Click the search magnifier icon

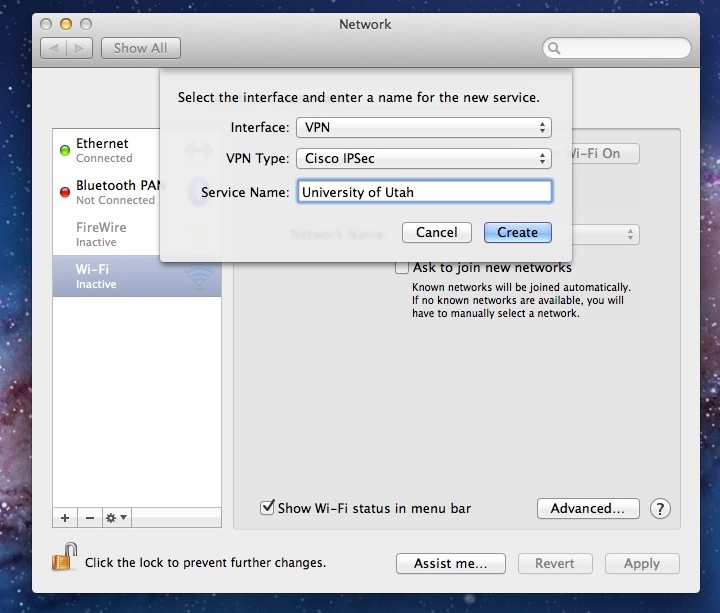pos(554,48)
